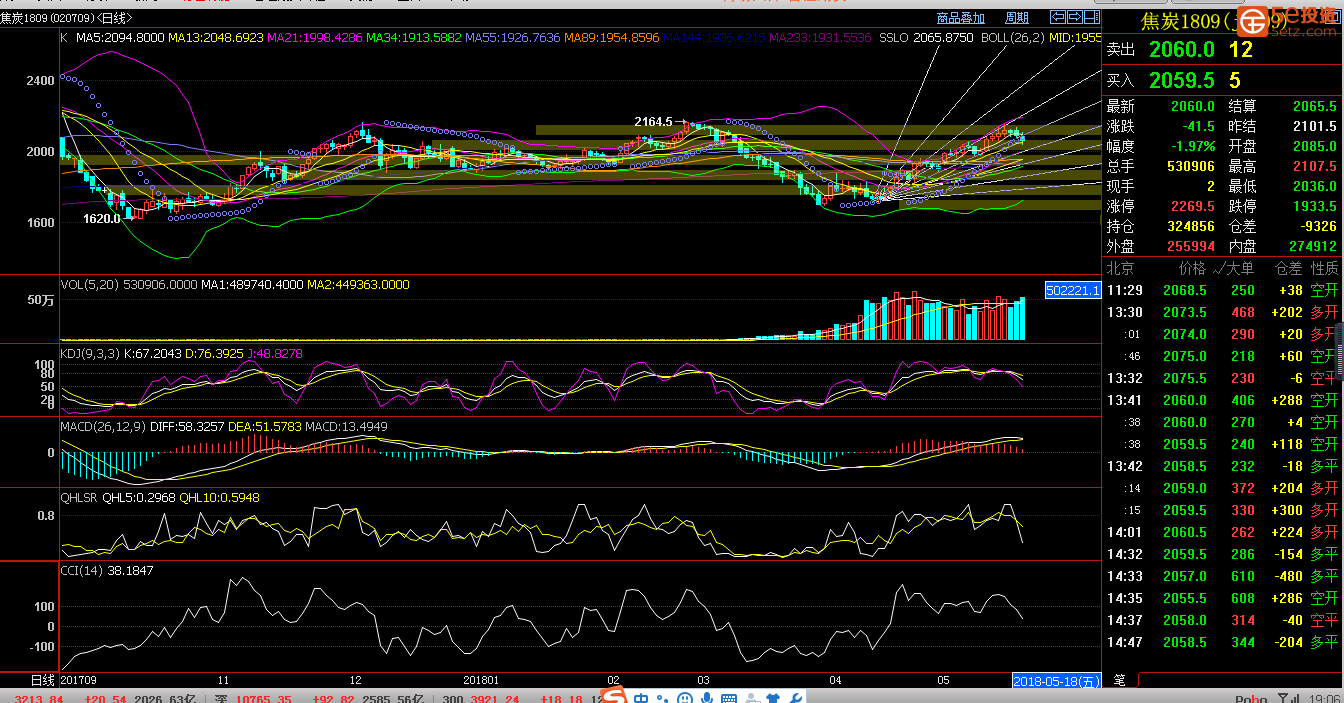Toggle the 中 Chinese/English input mode
The height and width of the screenshot is (703, 1344).
click(x=641, y=698)
